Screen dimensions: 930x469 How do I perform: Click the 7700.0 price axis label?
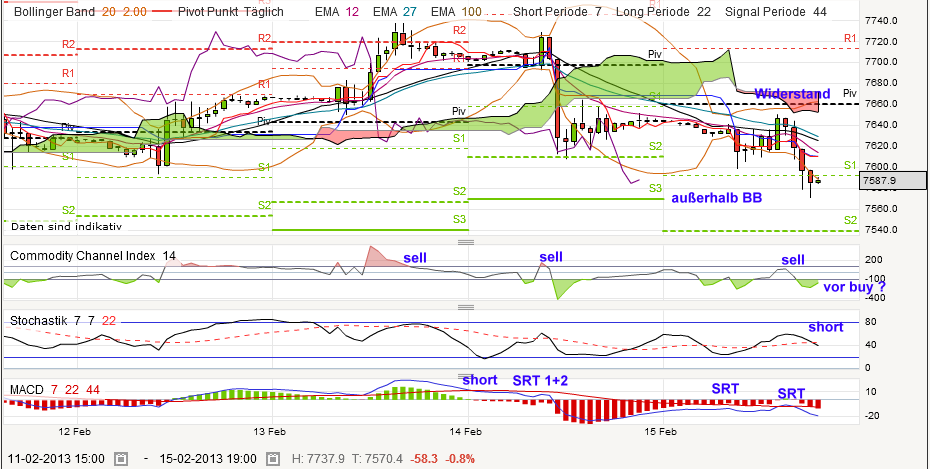tap(881, 62)
